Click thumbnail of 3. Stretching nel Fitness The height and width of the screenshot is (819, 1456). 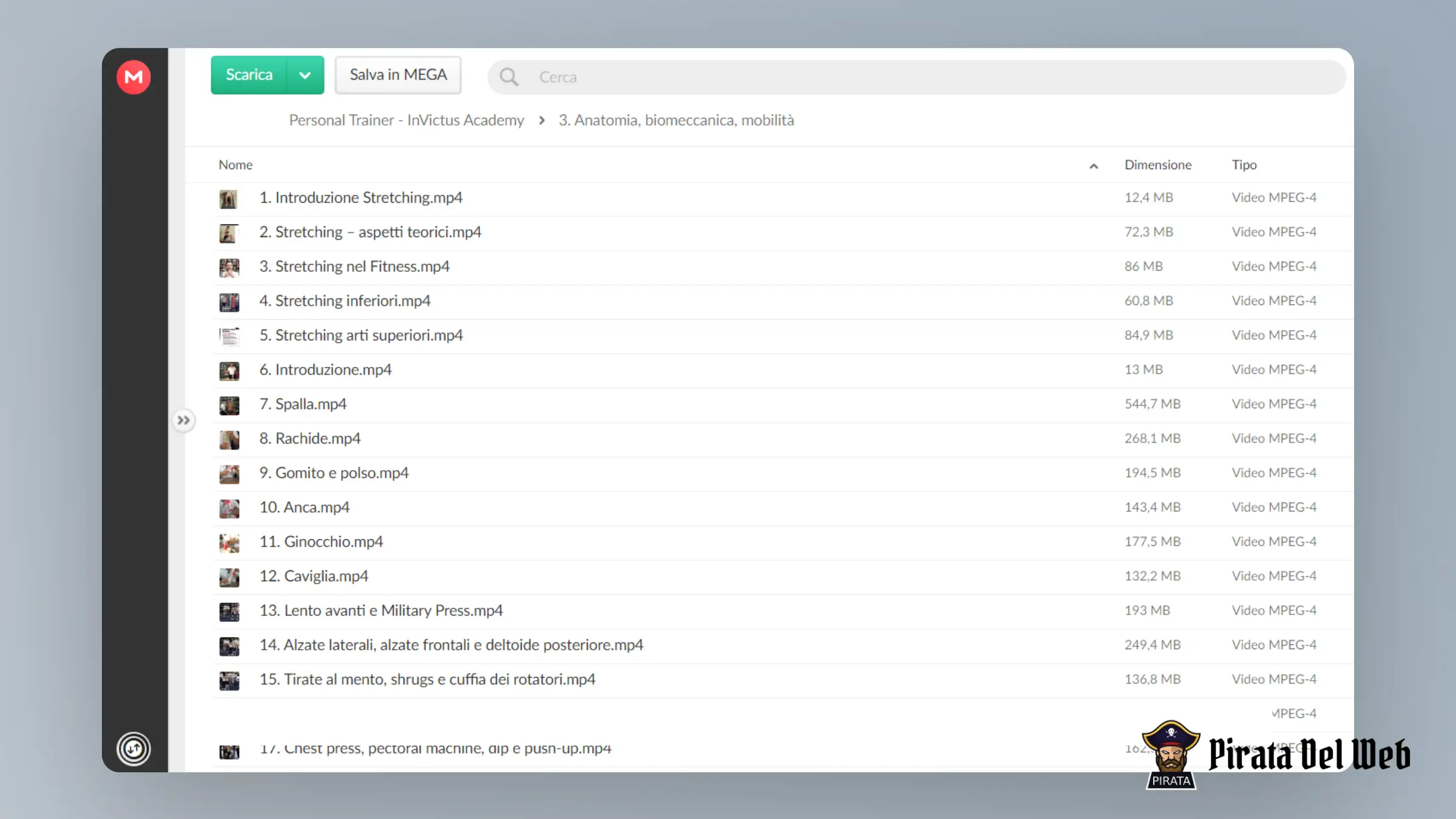coord(229,268)
